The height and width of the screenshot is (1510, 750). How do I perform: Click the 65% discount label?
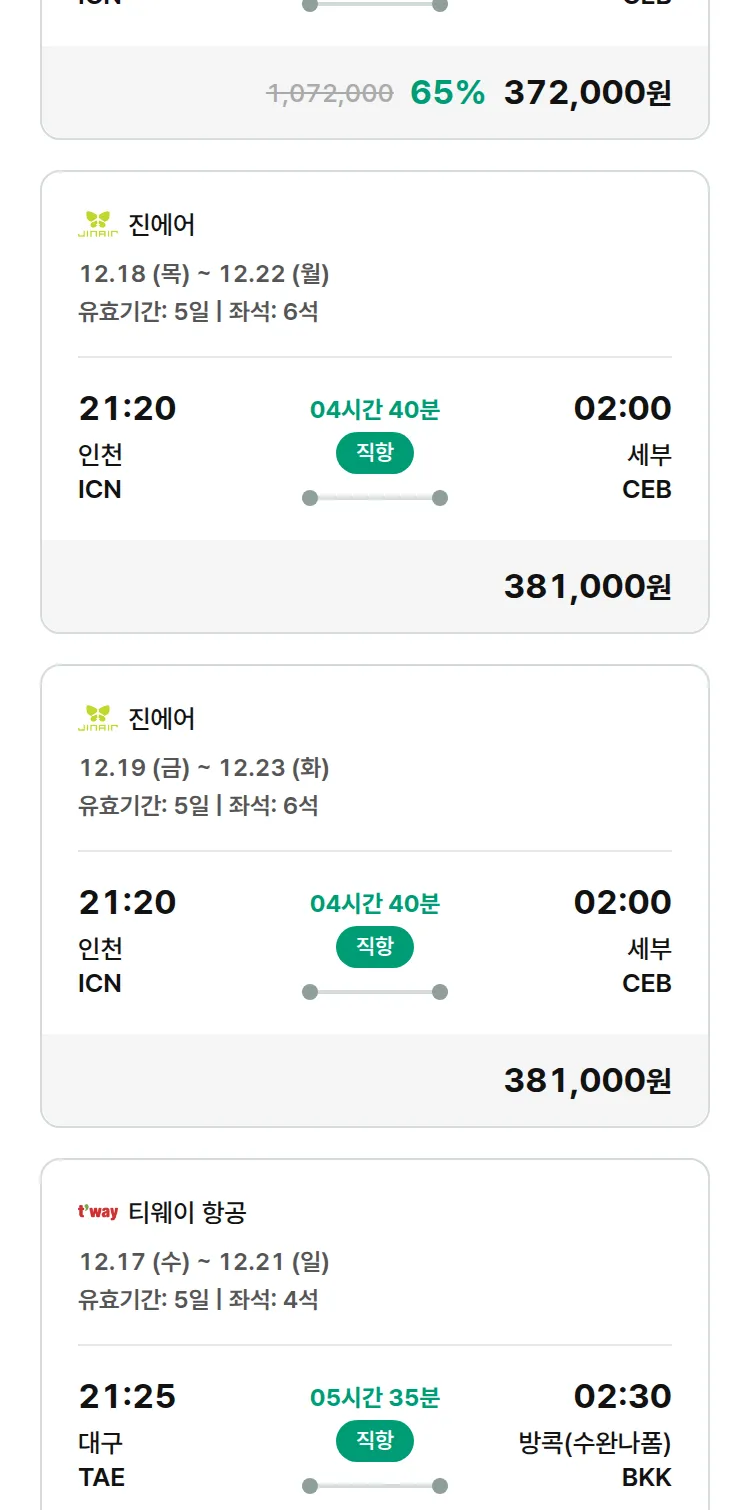[x=447, y=93]
